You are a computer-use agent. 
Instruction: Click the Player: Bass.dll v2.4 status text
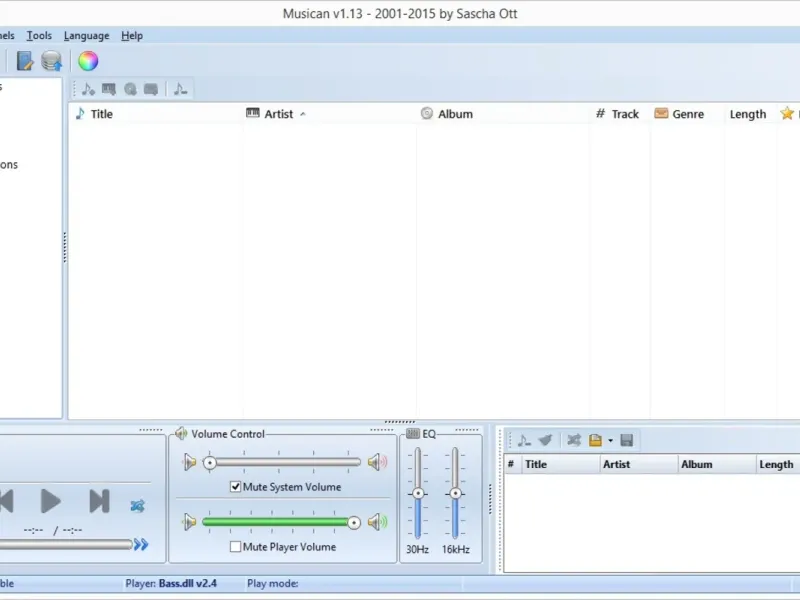(x=171, y=583)
